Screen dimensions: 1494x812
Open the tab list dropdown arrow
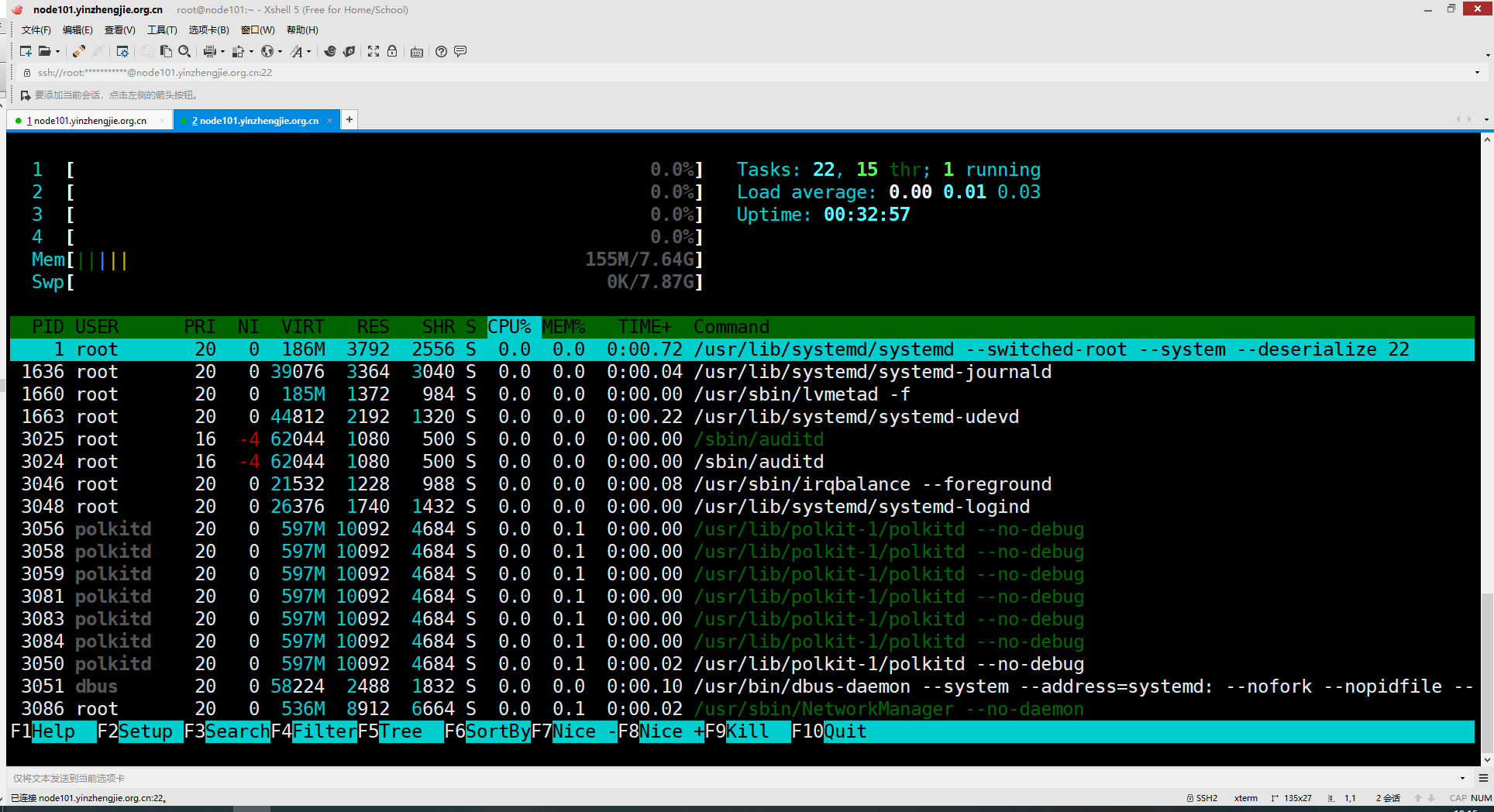point(1485,119)
